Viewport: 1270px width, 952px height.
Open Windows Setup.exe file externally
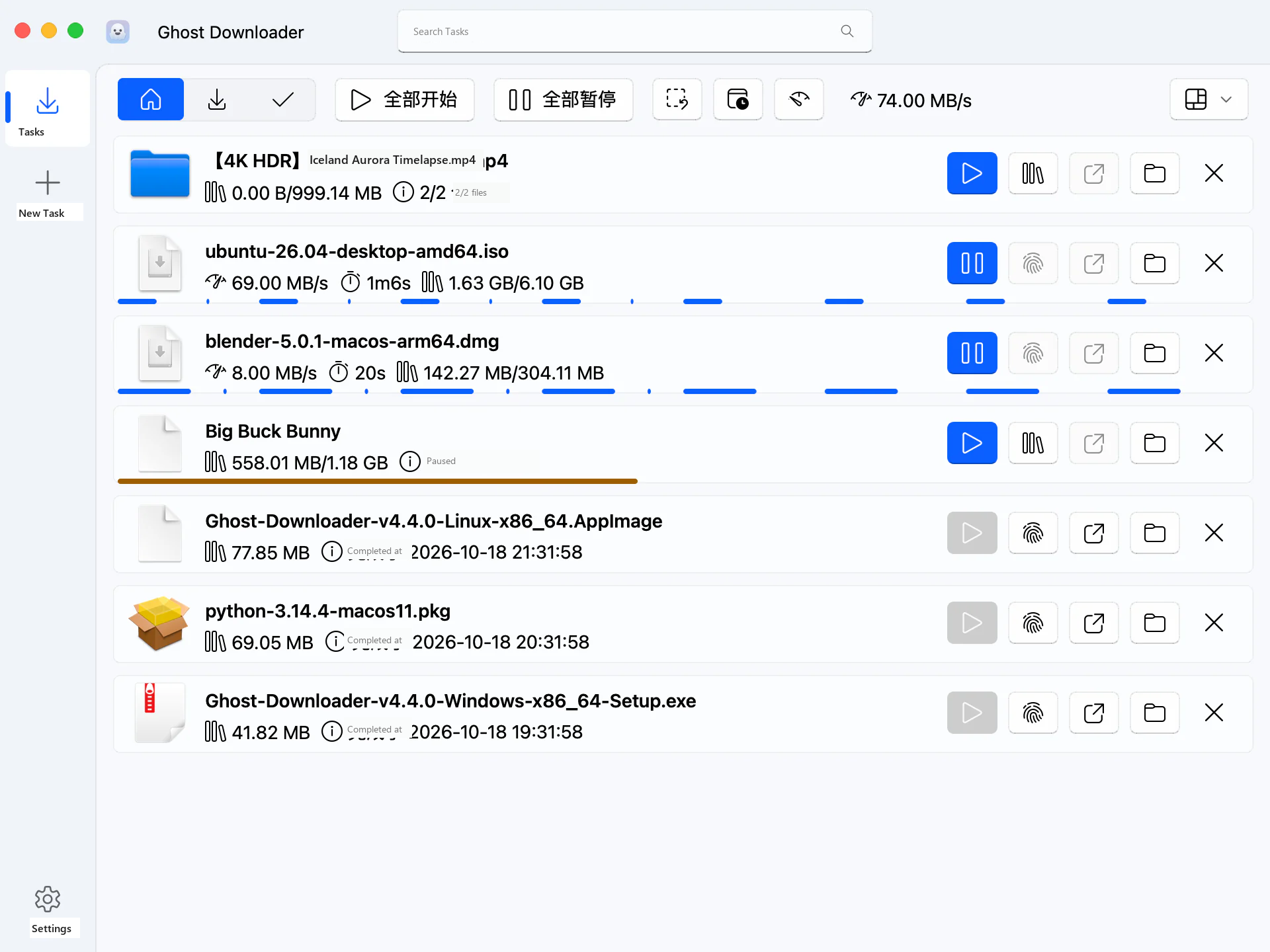click(1094, 713)
